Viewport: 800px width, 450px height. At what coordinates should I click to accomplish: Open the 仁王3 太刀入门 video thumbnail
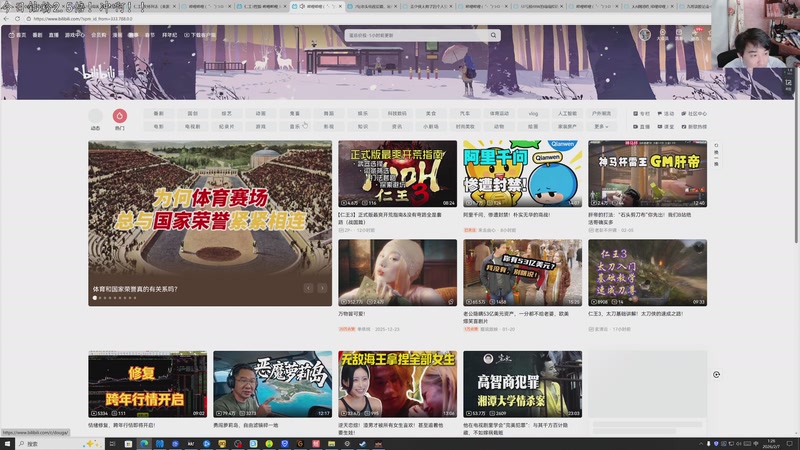tap(647, 273)
